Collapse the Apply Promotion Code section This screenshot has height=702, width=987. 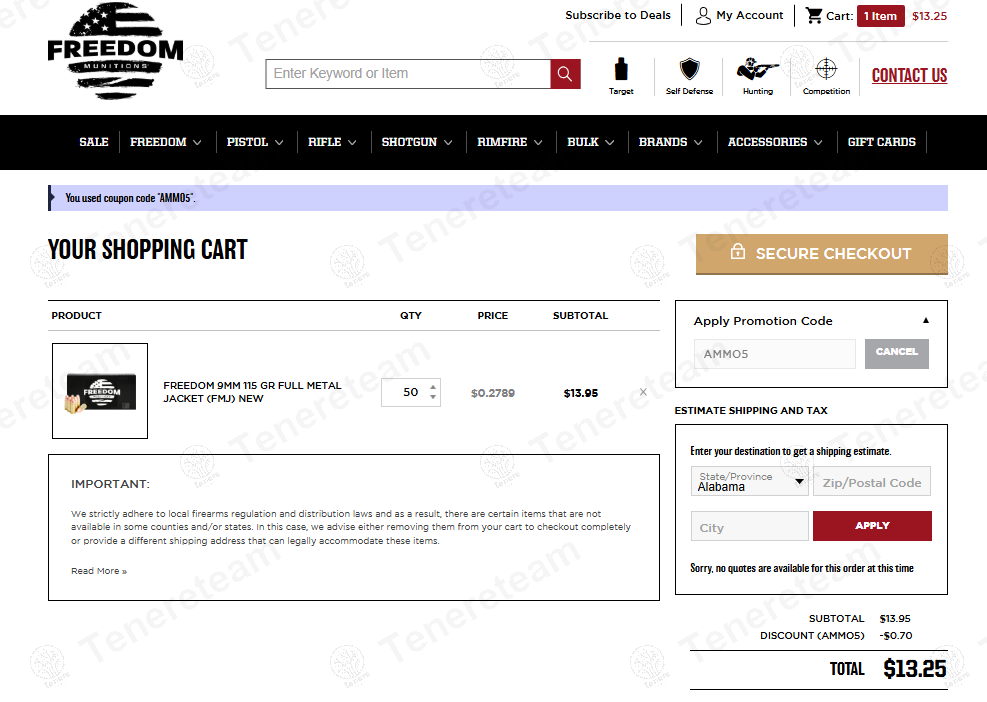925,321
